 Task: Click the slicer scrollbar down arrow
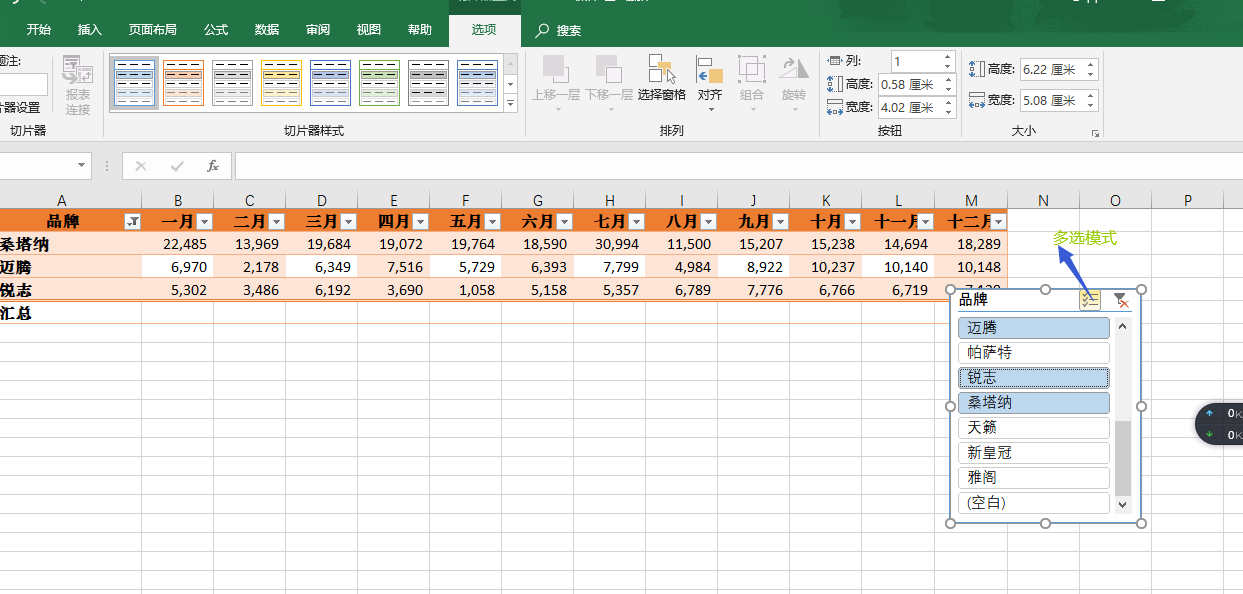pos(1122,505)
